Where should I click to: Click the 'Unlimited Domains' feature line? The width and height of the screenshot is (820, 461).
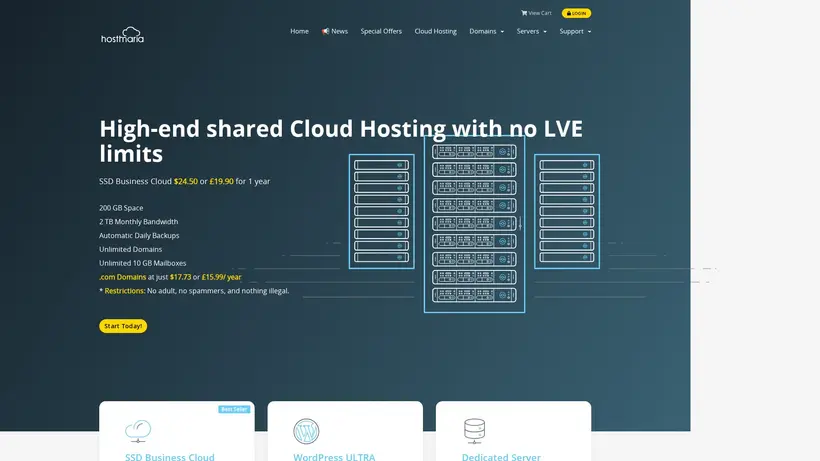point(130,249)
